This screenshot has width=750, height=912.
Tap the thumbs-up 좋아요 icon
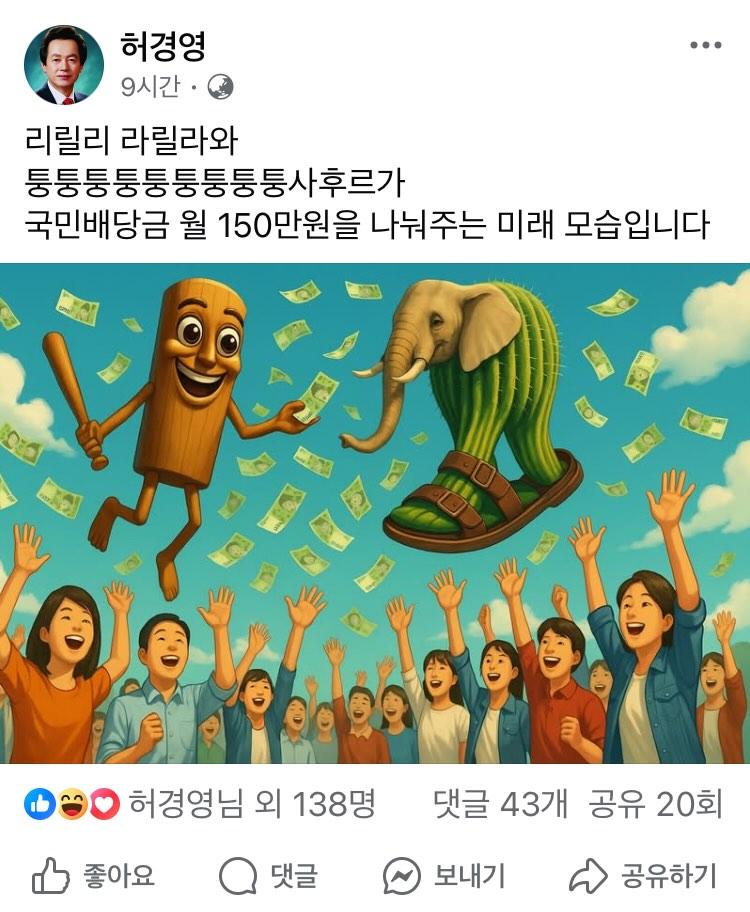50,875
